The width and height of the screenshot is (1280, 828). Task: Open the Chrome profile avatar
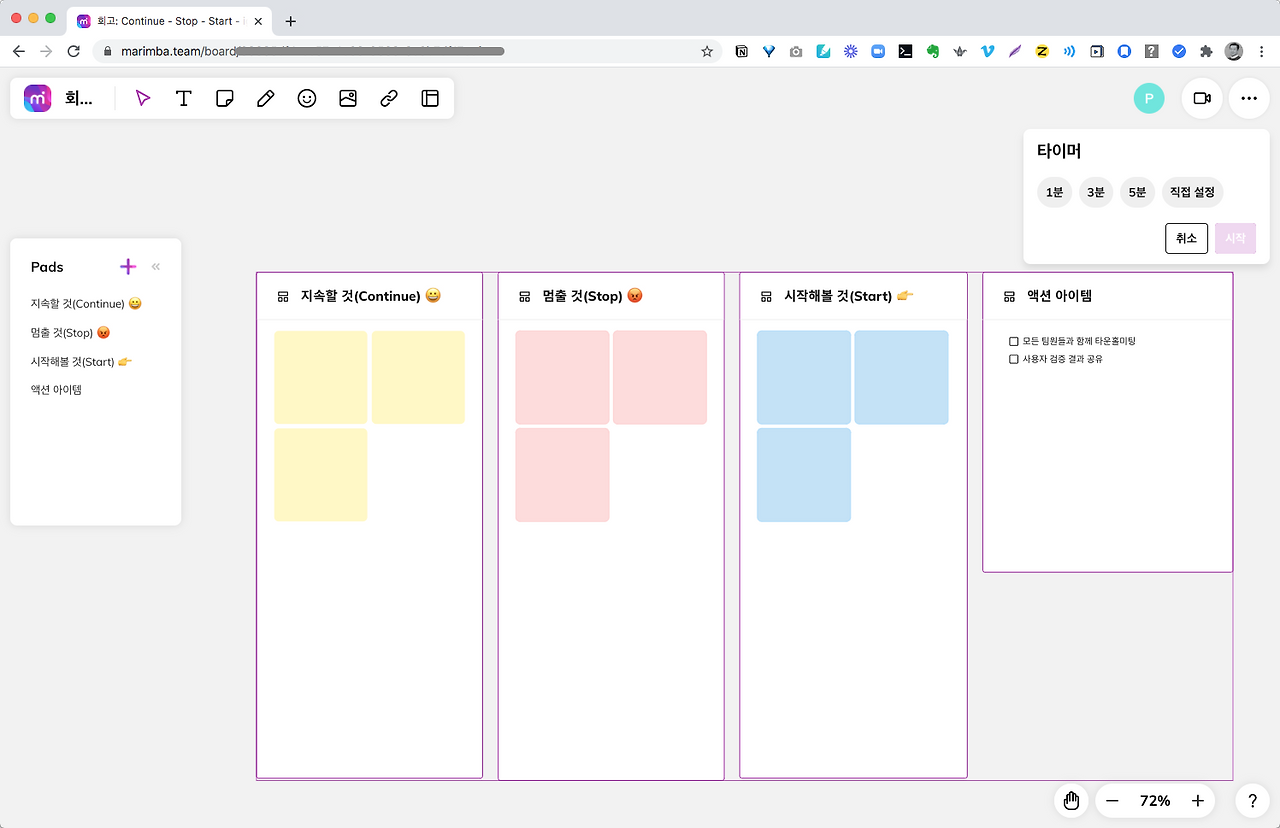[x=1234, y=51]
